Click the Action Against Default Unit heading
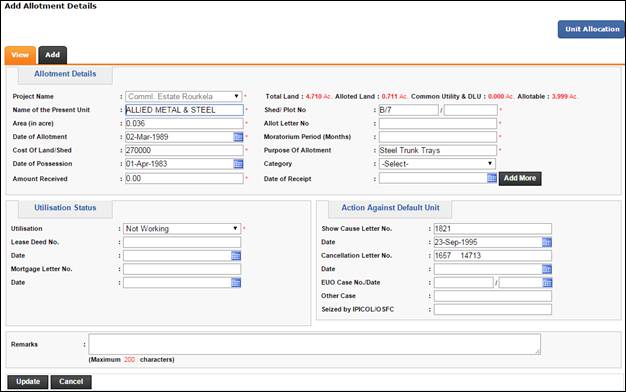The height and width of the screenshot is (392, 626). click(390, 208)
